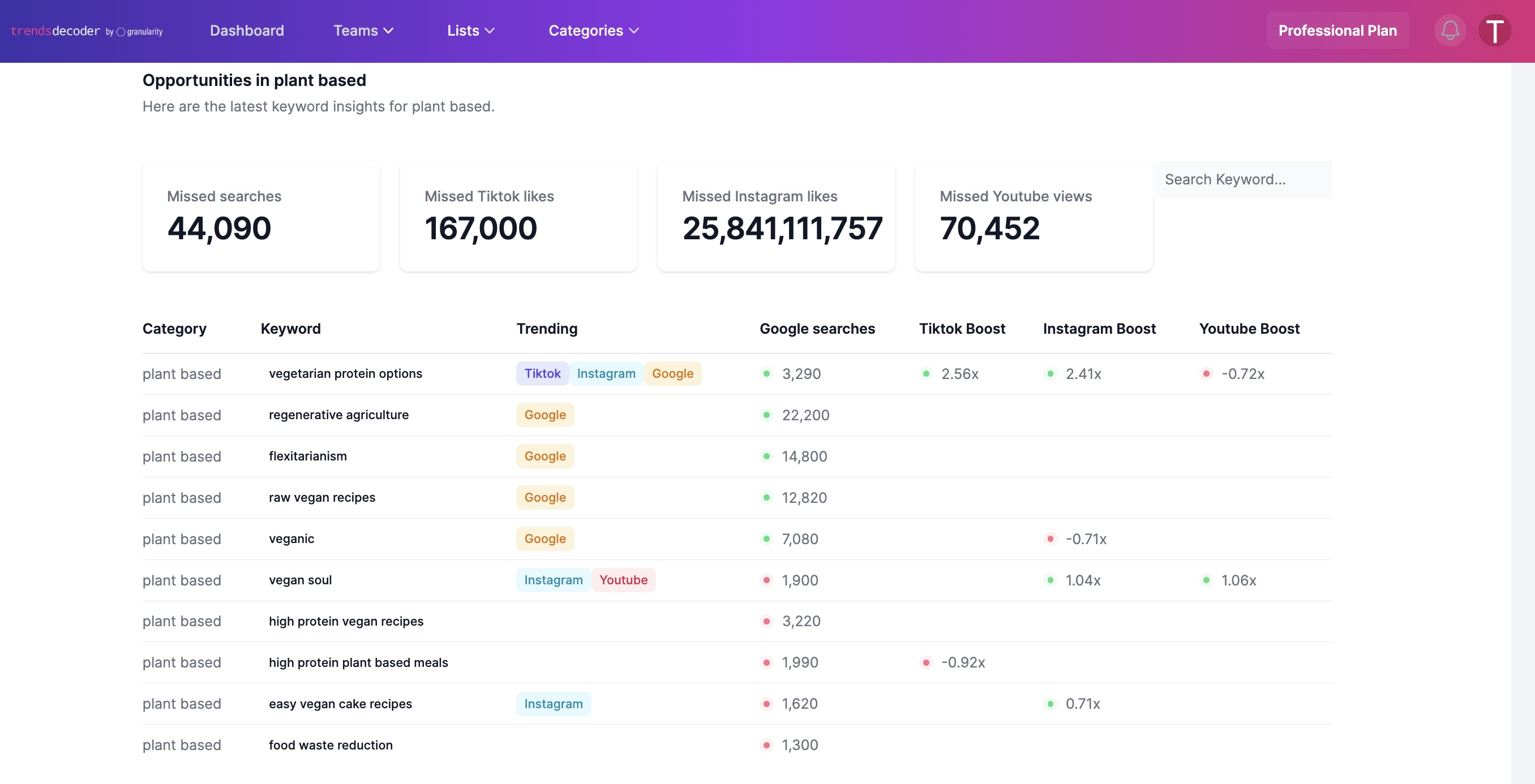Click Youtube Boost value 1.06x
The height and width of the screenshot is (784, 1535).
pos(1238,580)
